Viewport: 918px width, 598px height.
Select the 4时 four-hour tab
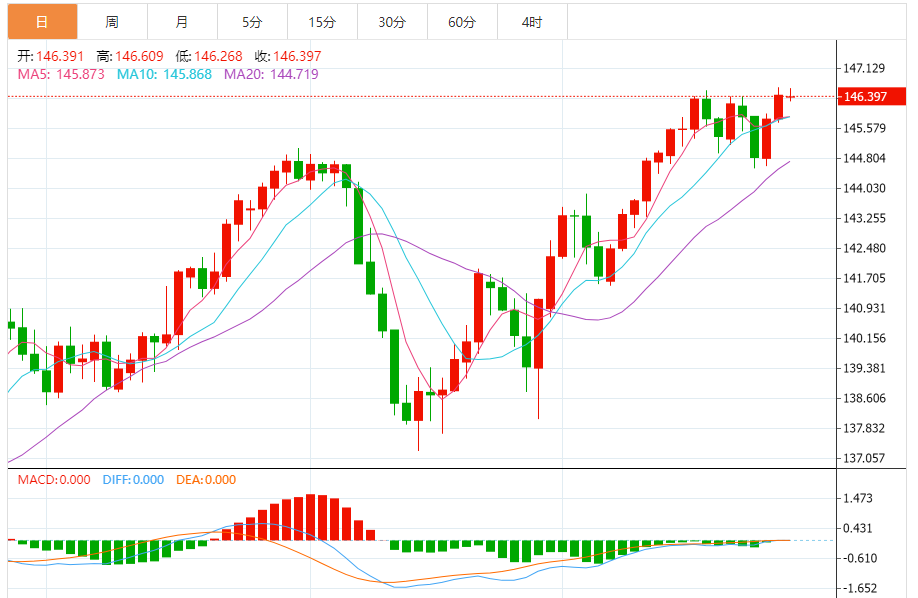coord(532,22)
